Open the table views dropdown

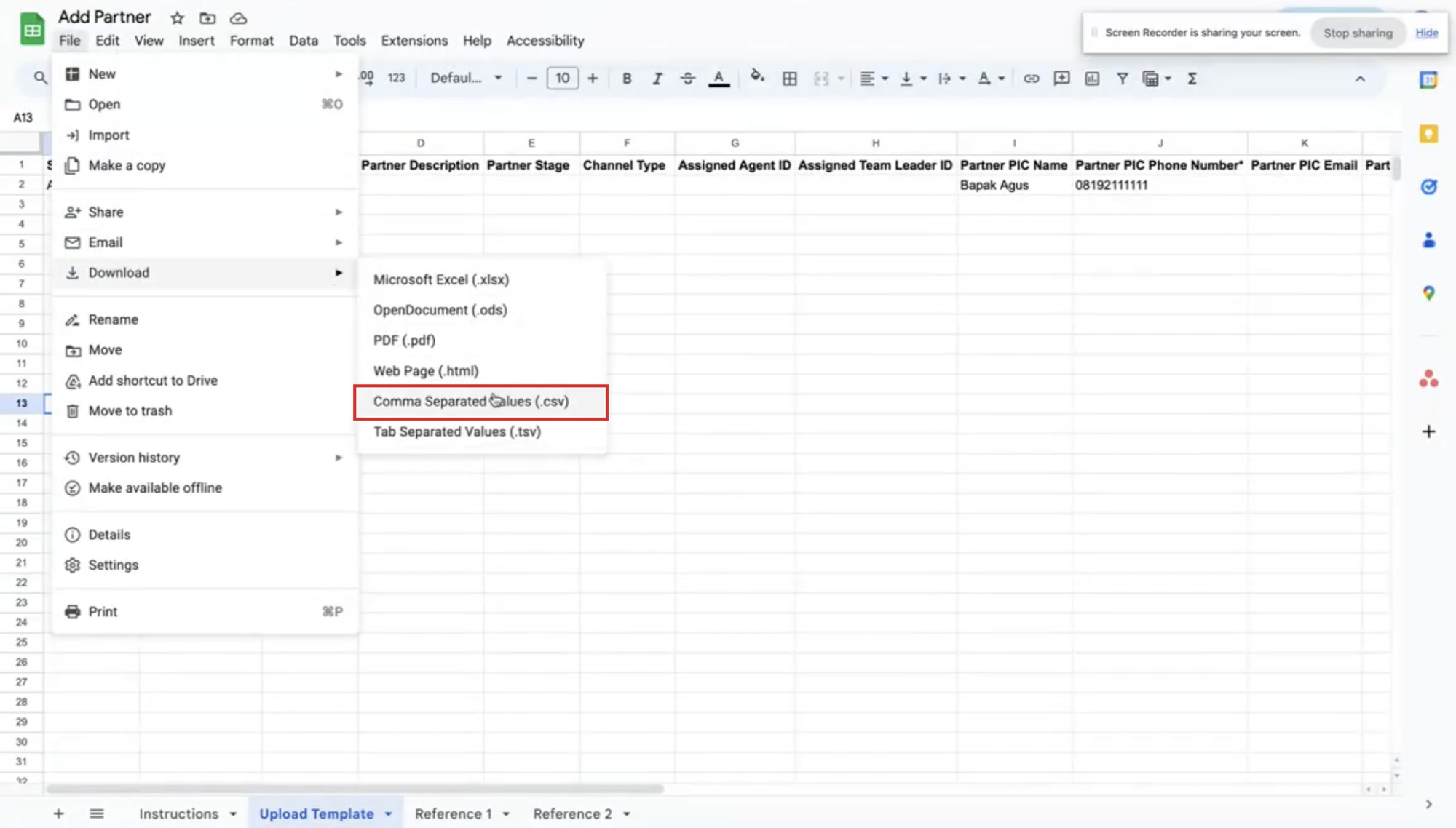coord(1156,79)
